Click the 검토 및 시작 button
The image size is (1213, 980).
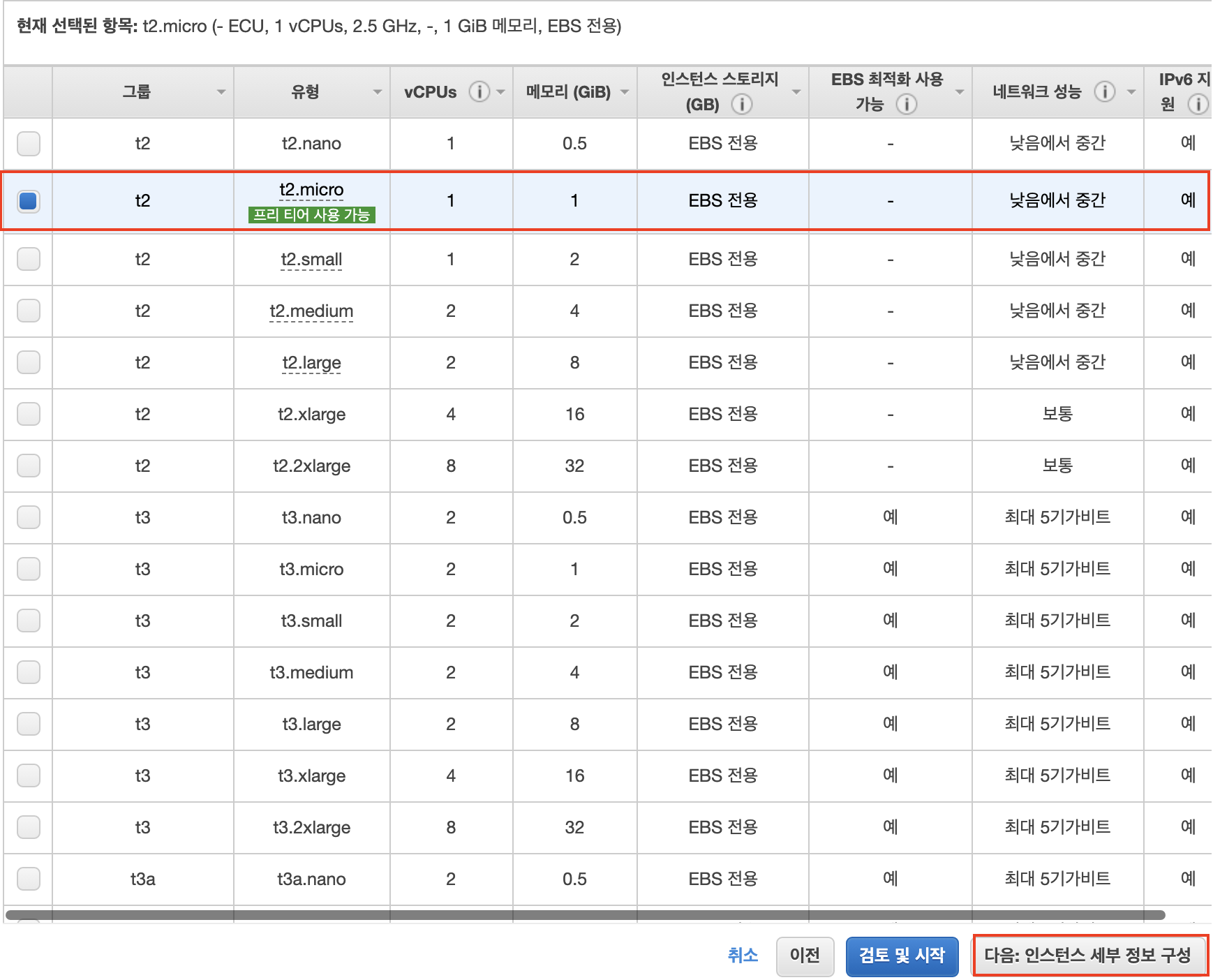coord(902,956)
